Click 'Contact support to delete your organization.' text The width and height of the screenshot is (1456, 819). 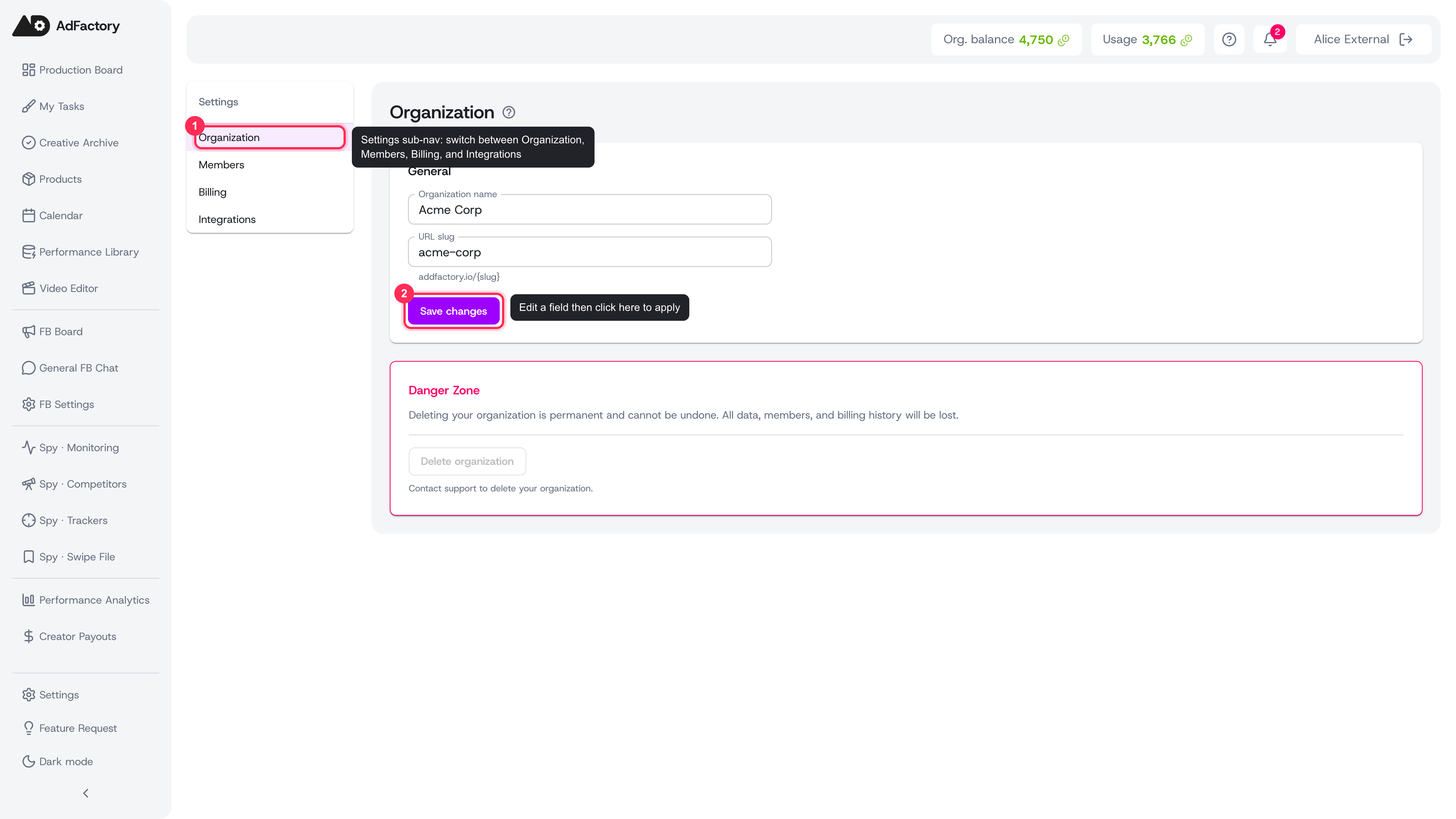500,488
